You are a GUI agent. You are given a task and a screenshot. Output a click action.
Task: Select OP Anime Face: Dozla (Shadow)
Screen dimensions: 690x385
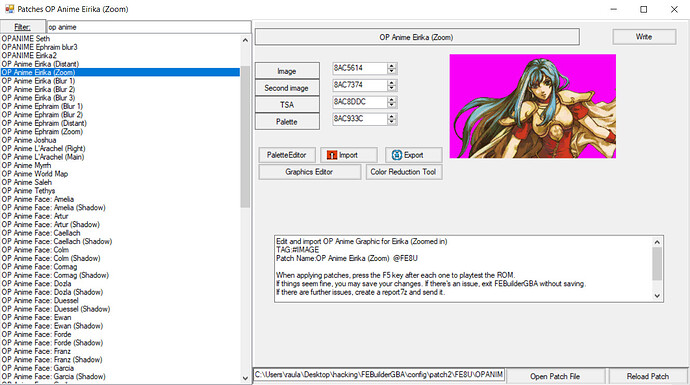pyautogui.click(x=120, y=292)
